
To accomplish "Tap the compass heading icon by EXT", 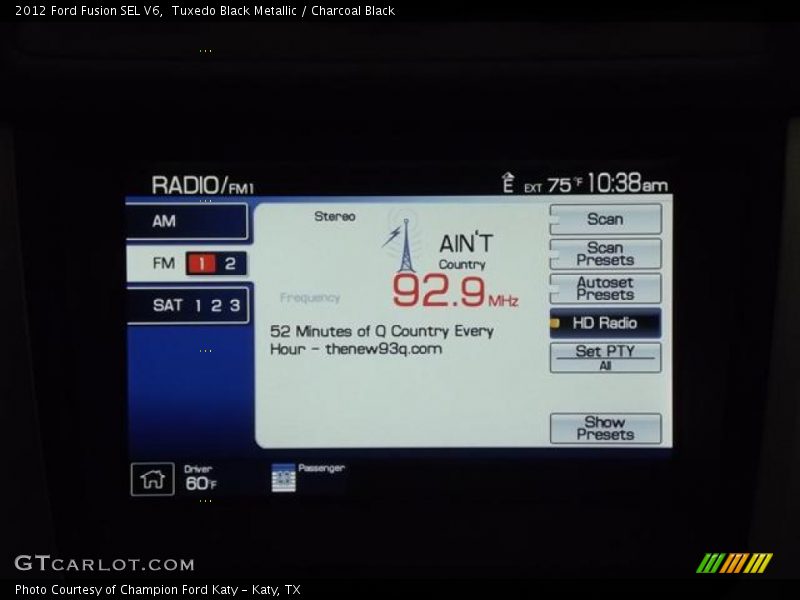I will point(508,183).
